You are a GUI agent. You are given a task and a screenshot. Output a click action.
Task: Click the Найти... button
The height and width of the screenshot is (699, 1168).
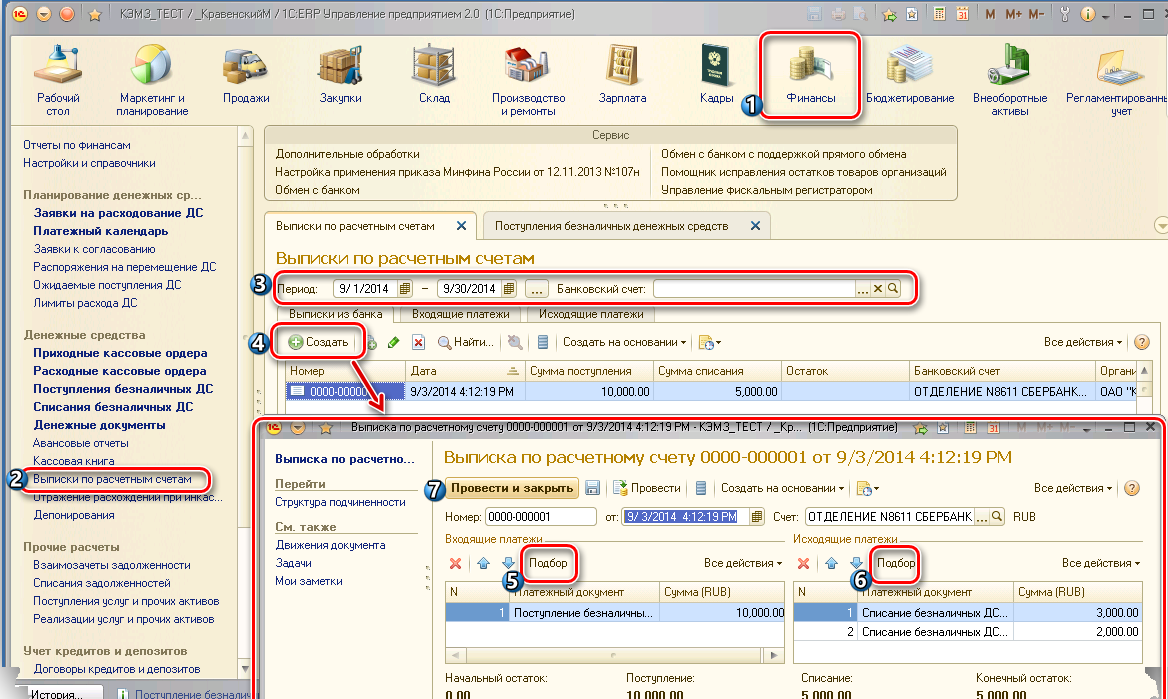pyautogui.click(x=466, y=342)
